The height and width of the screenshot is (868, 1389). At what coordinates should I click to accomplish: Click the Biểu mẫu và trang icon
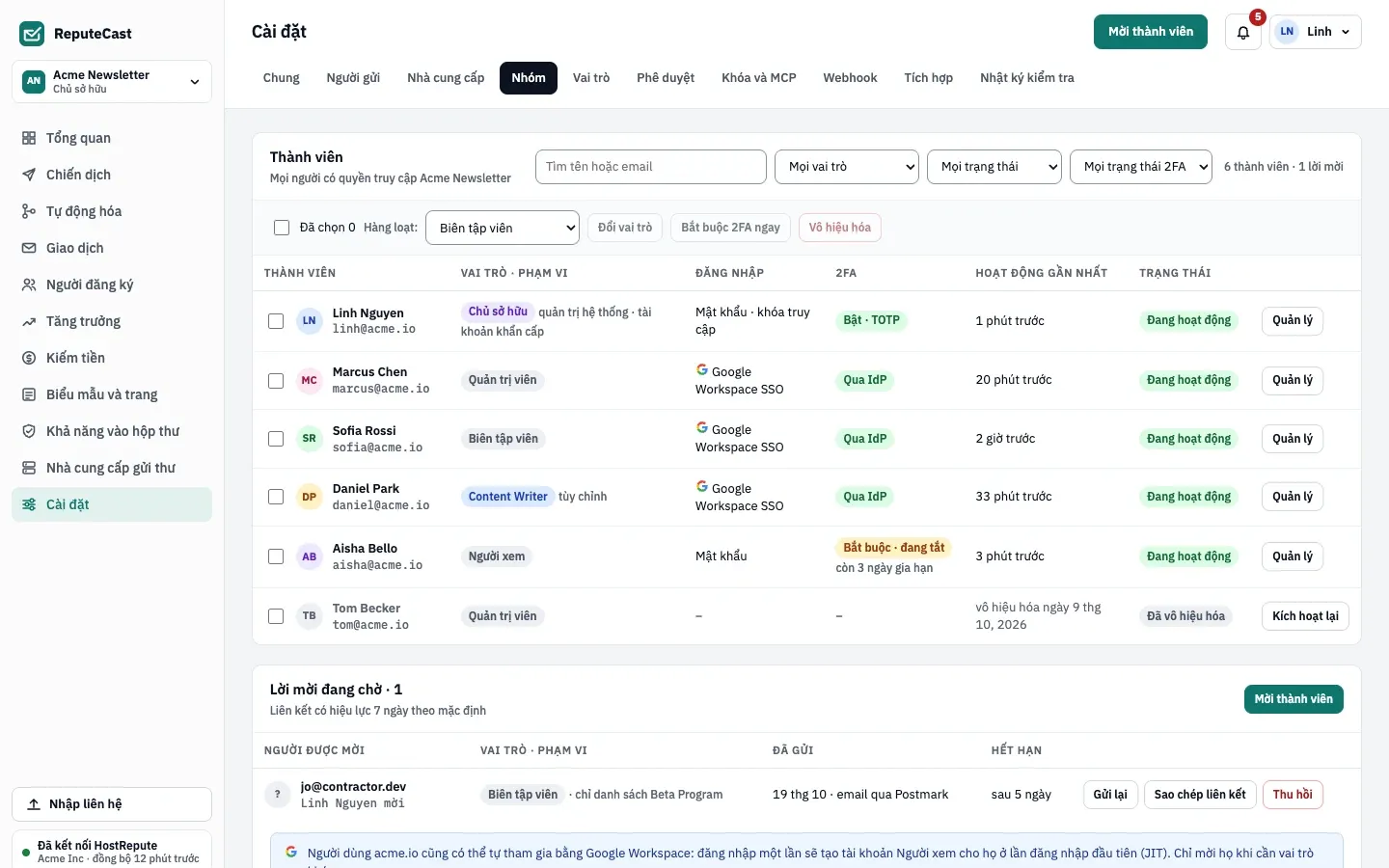pos(29,394)
